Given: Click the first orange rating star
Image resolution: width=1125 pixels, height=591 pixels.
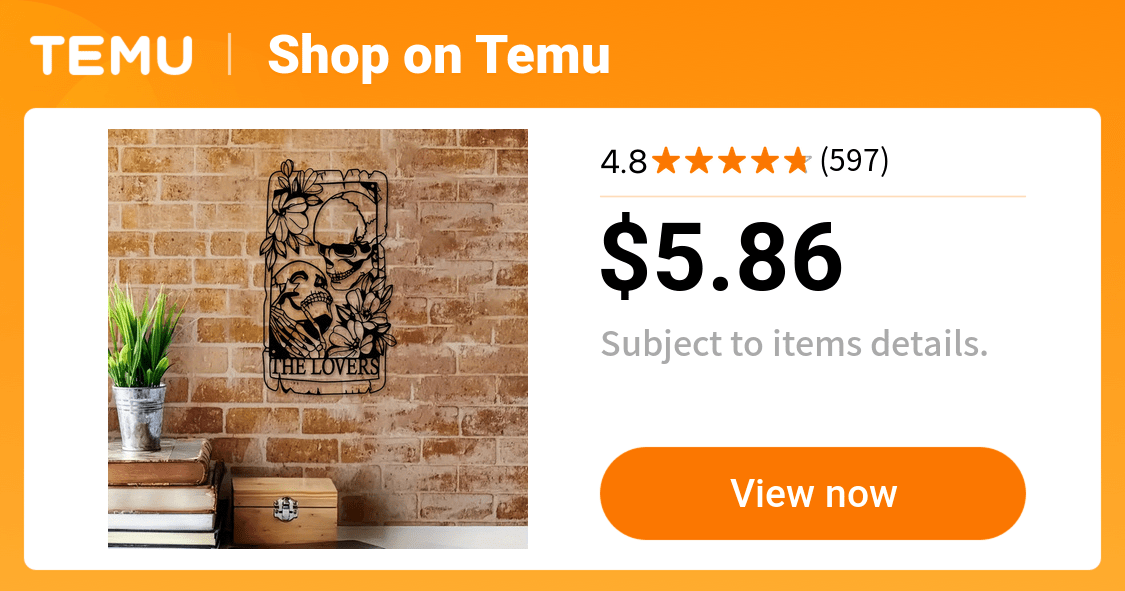Looking at the screenshot, I should tap(667, 161).
